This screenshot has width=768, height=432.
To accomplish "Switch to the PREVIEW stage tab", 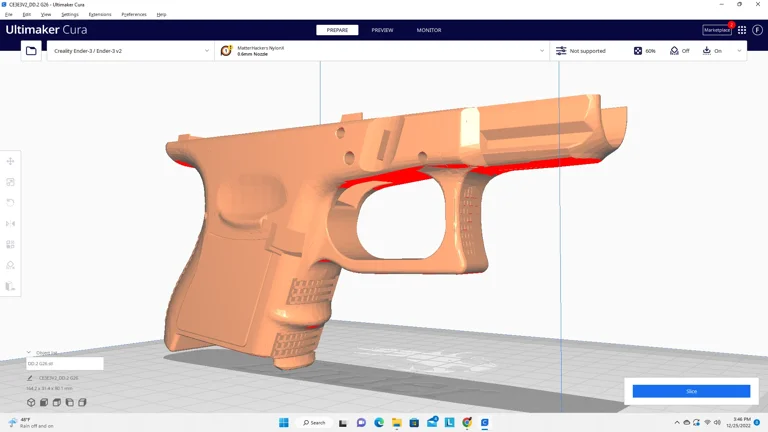I will point(382,30).
